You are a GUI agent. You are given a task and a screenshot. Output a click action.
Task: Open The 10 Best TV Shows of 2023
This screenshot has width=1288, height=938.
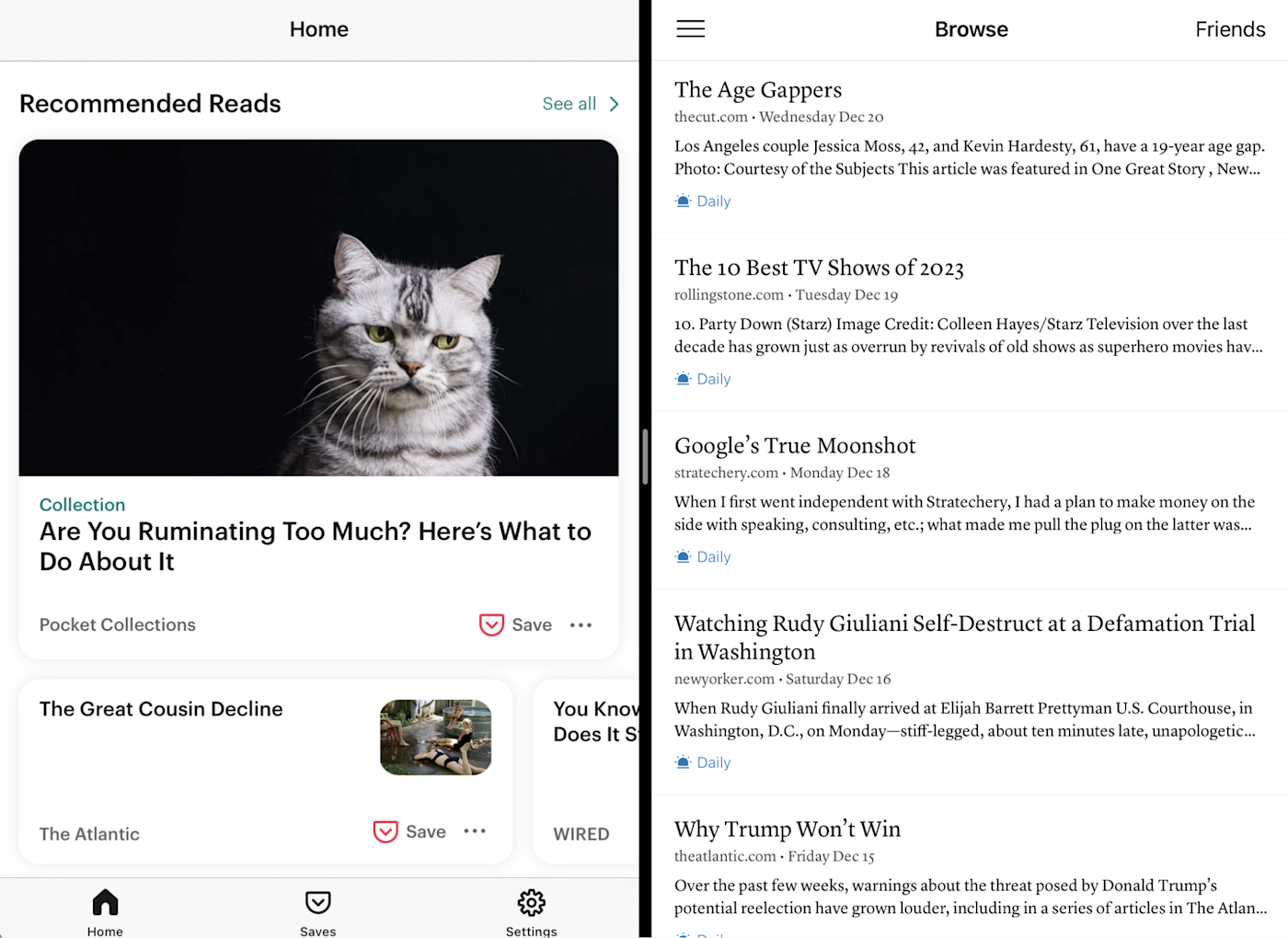[819, 268]
